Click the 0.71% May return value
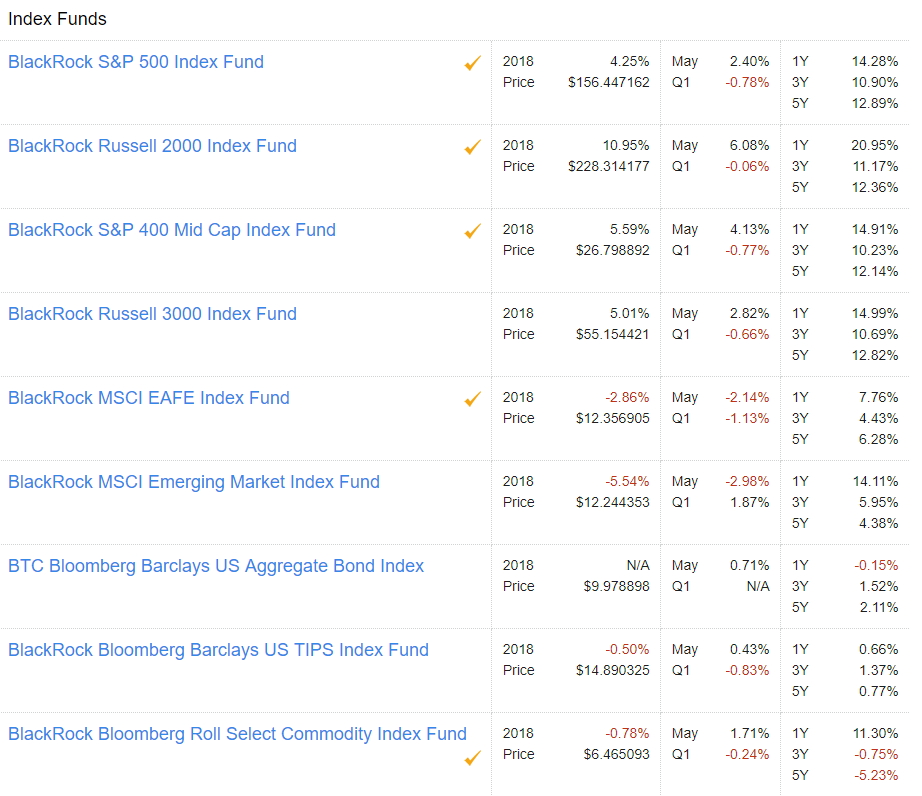Screen dimensions: 922x796 pyautogui.click(x=750, y=566)
